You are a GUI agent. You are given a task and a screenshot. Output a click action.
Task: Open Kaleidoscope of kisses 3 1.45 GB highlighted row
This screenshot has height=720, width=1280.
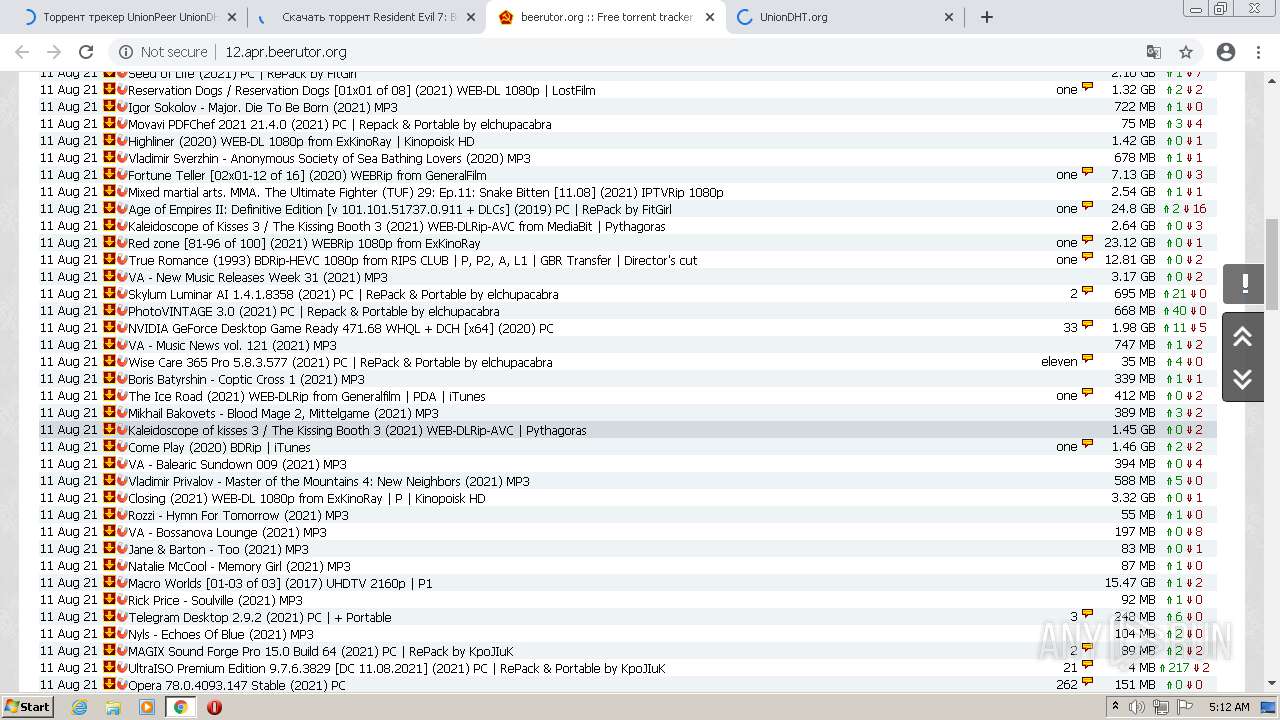click(357, 430)
